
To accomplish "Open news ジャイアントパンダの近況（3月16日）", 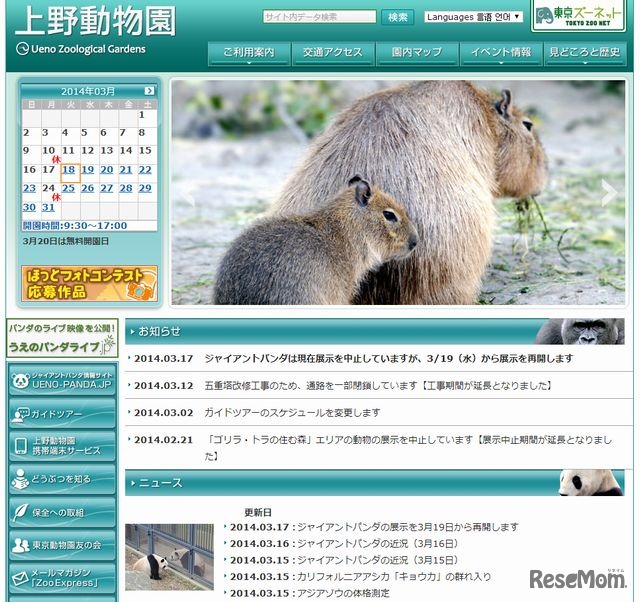I will (x=378, y=544).
